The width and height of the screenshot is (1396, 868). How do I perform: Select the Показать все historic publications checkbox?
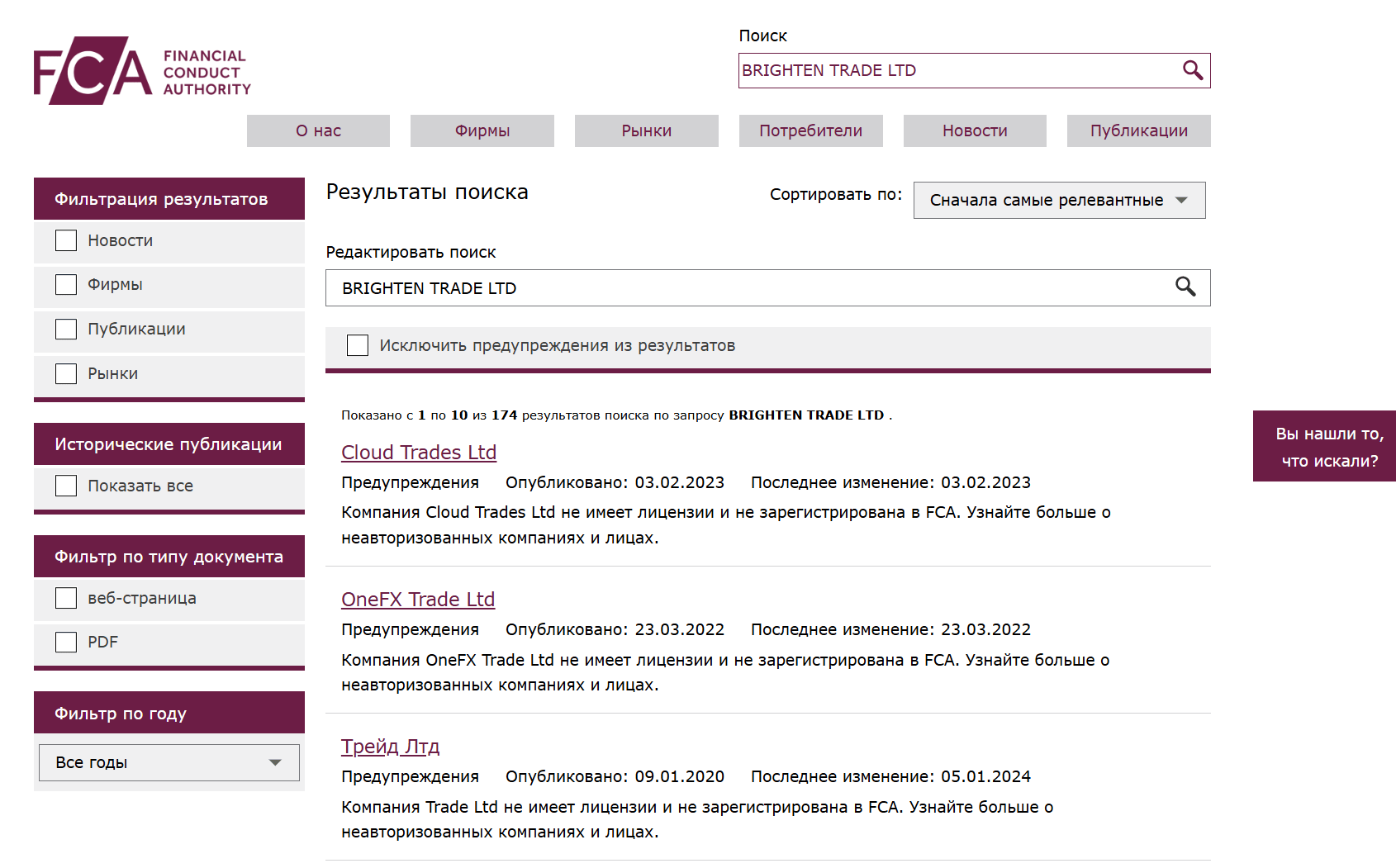(x=66, y=486)
